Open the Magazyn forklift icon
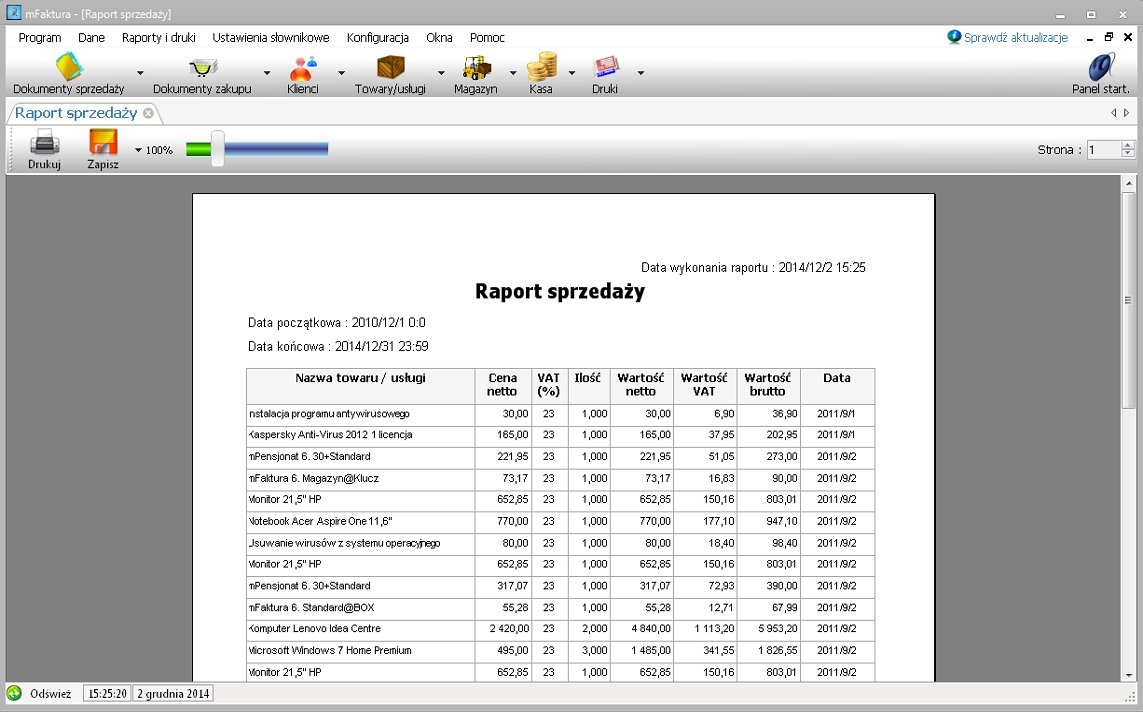The image size is (1143, 712). click(x=476, y=68)
